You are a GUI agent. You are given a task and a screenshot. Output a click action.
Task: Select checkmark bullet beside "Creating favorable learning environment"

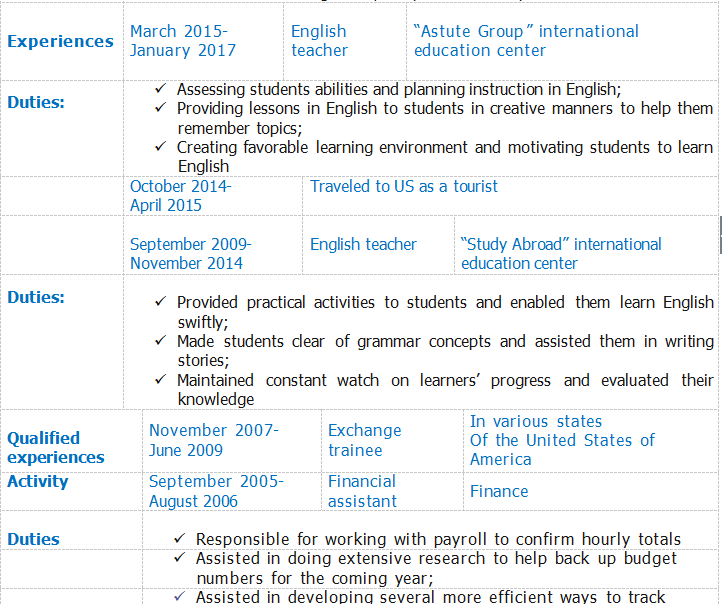161,147
